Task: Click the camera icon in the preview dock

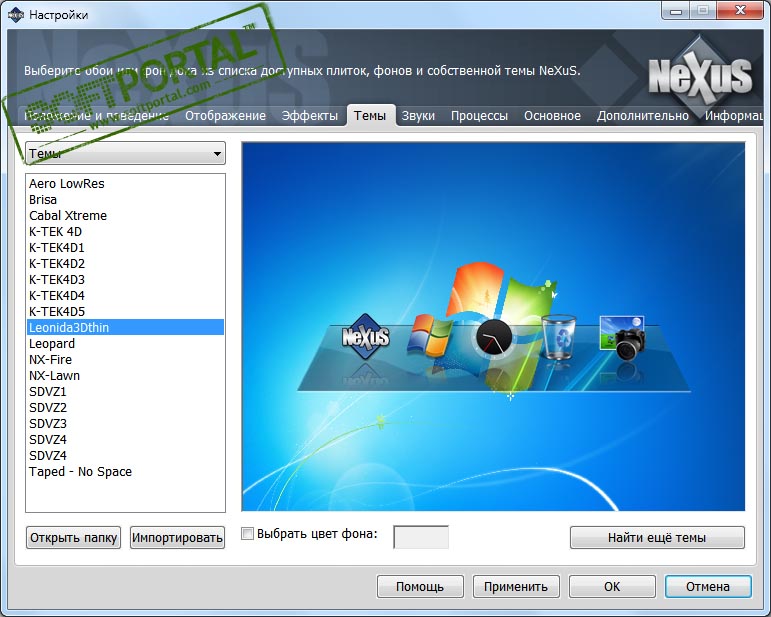Action: click(x=623, y=338)
